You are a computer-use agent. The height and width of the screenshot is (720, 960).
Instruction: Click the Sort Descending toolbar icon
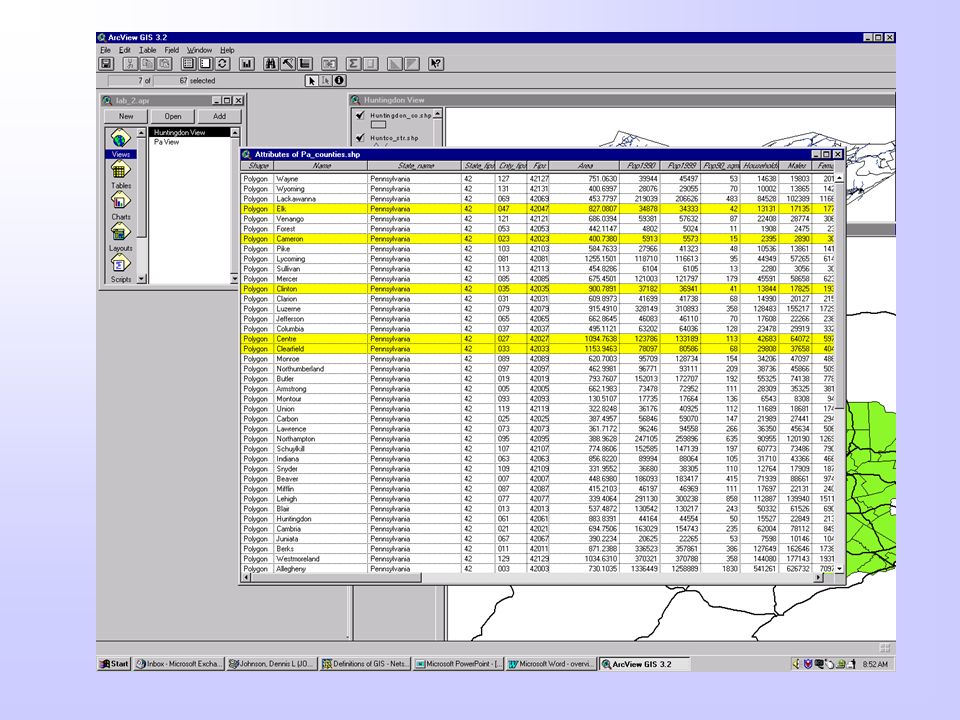(412, 64)
